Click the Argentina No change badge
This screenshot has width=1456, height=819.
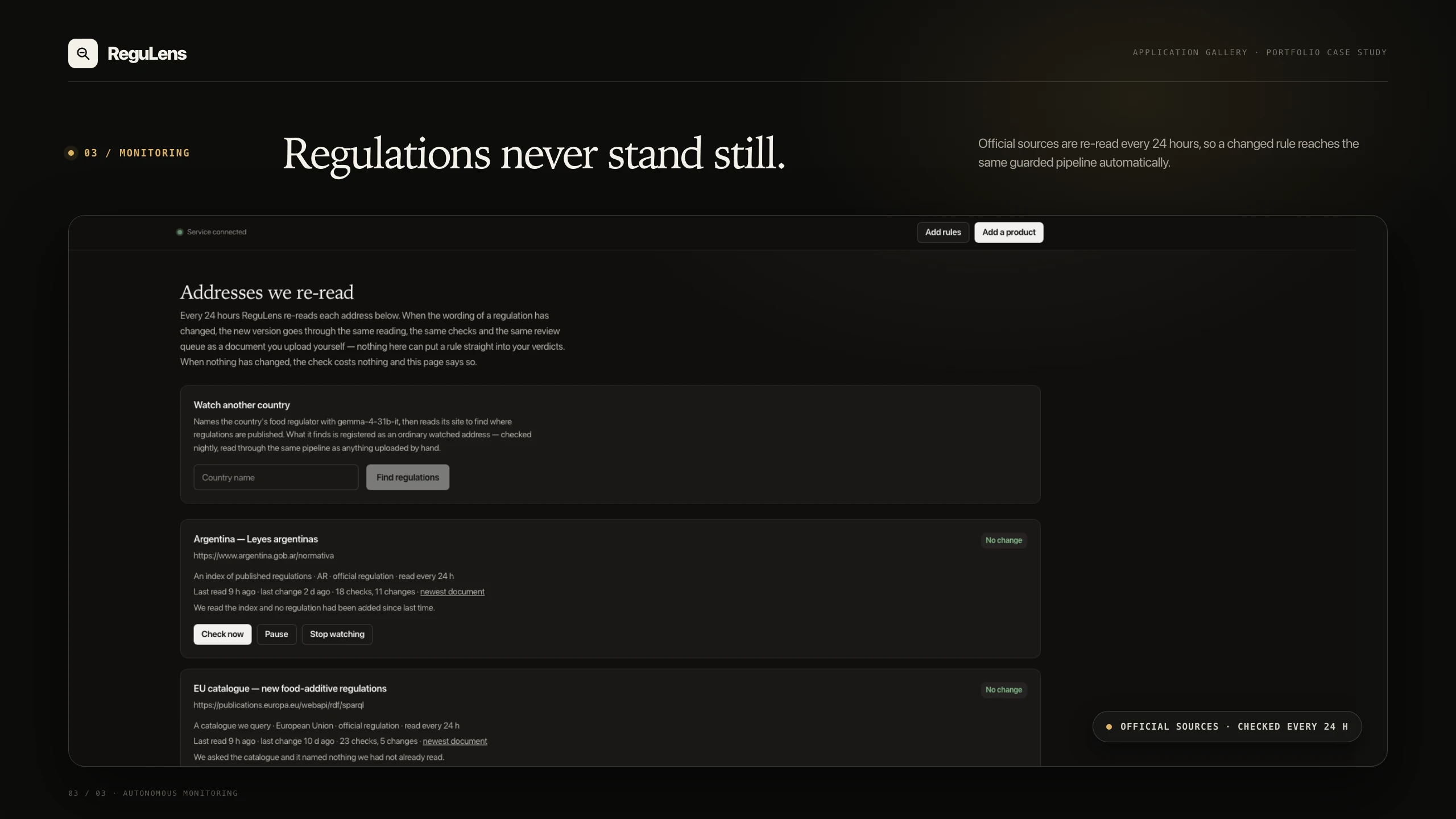1004,540
